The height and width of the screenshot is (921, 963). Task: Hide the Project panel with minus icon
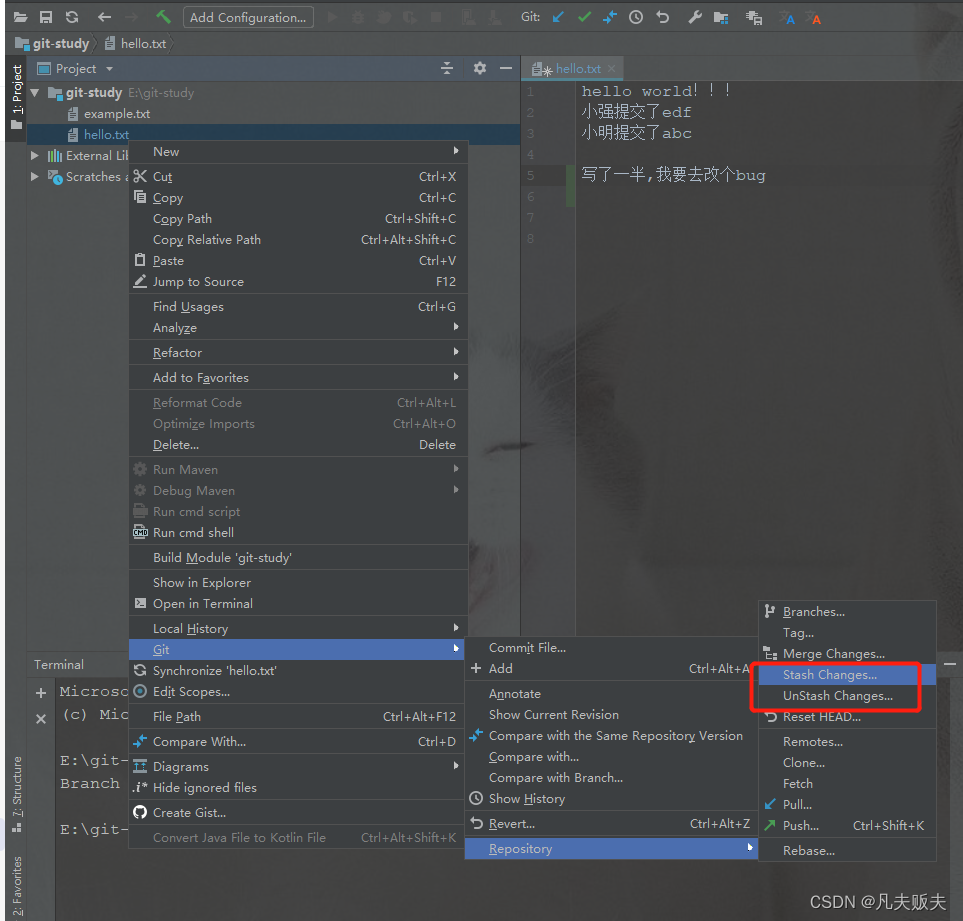506,68
